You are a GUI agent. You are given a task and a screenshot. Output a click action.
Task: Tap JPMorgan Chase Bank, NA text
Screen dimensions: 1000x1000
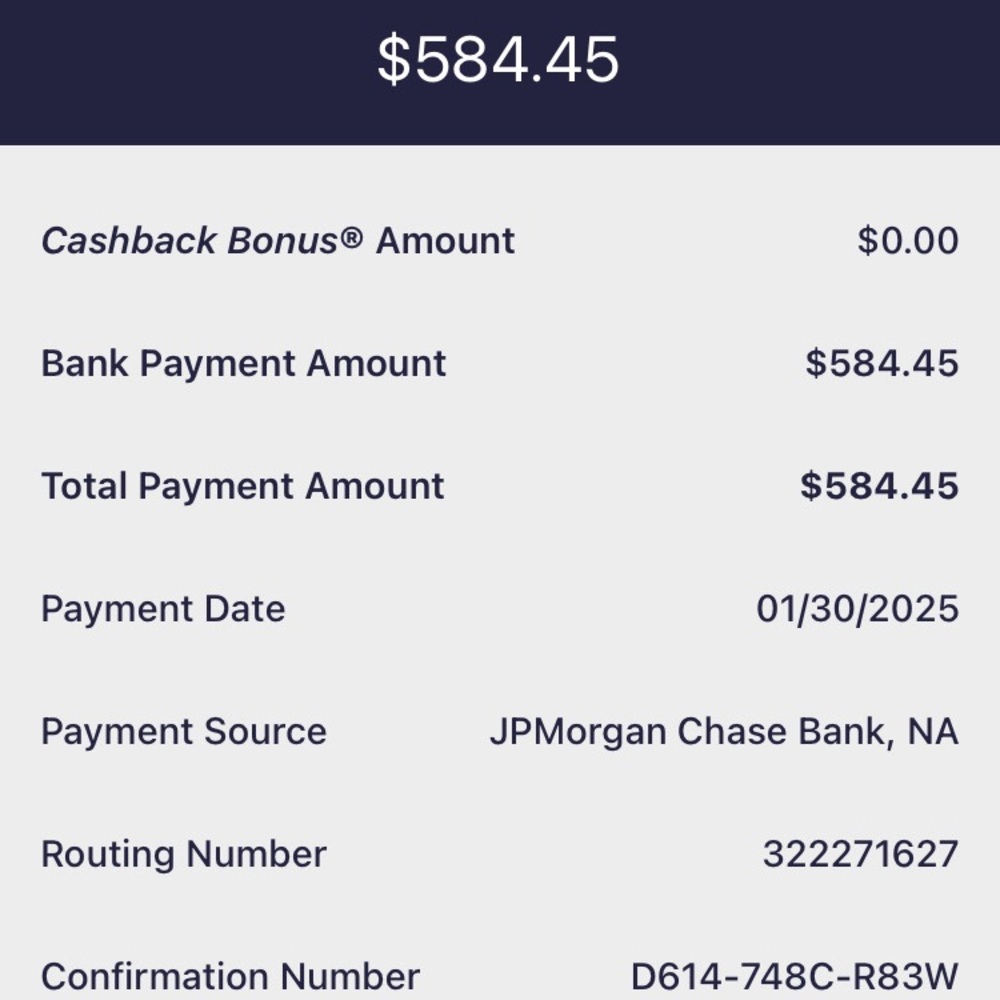724,732
